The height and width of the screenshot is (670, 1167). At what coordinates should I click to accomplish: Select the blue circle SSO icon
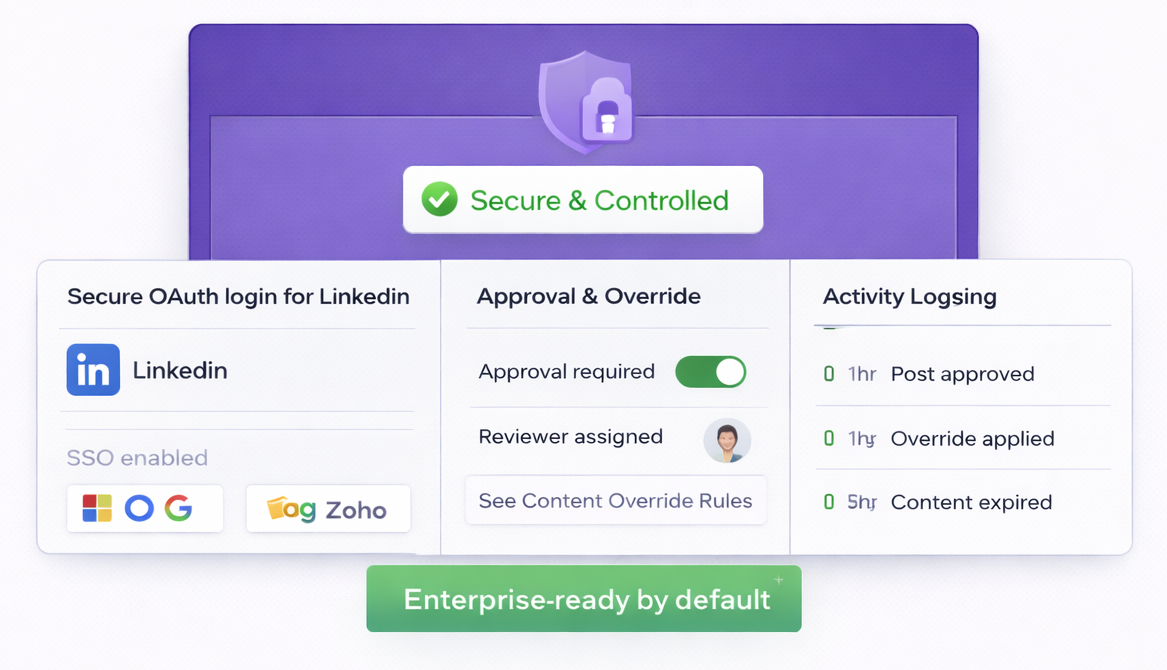pos(139,508)
